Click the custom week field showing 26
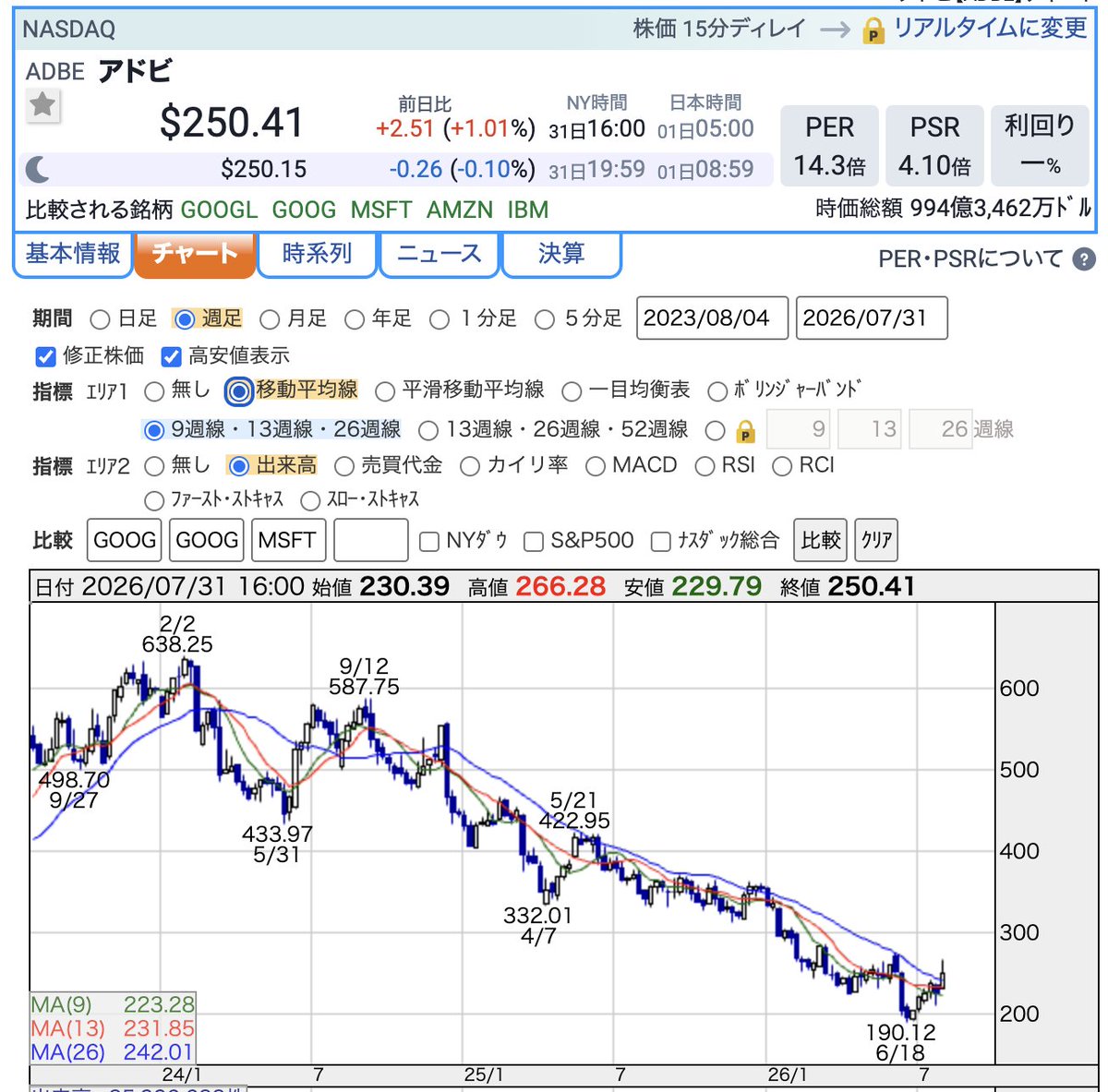1108x1092 pixels. coord(941,429)
